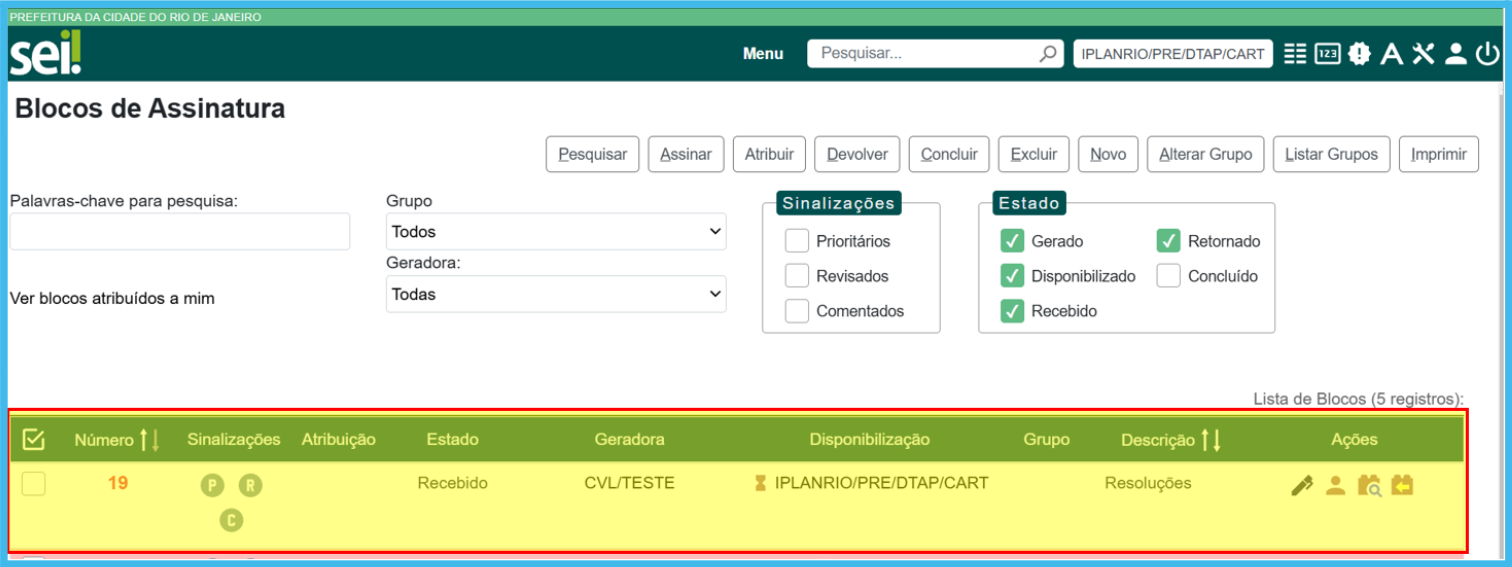The width and height of the screenshot is (1512, 567).
Task: Check the Concluído state checkbox
Action: [1169, 276]
